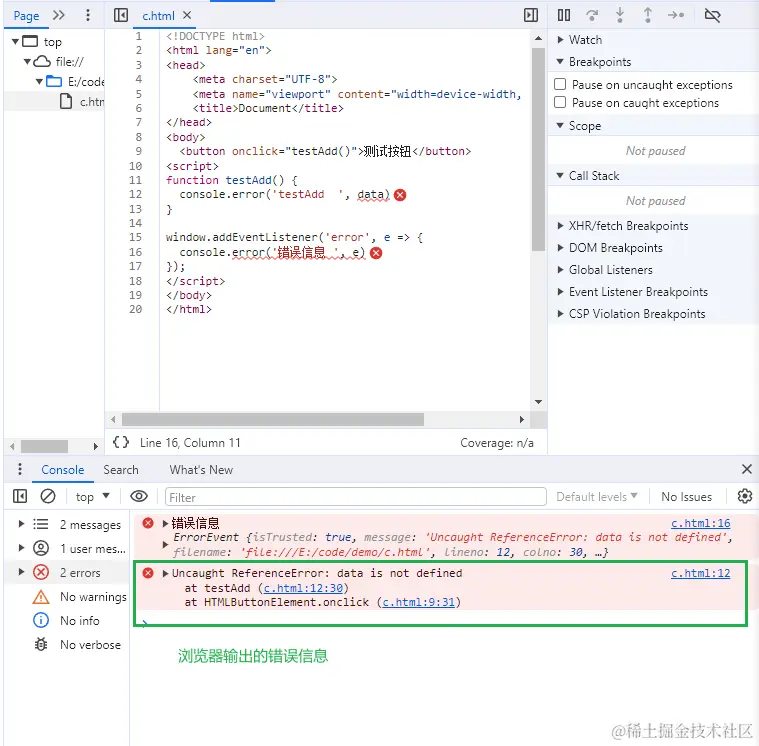Open the Default levels dropdown
The image size is (759, 746).
596,497
